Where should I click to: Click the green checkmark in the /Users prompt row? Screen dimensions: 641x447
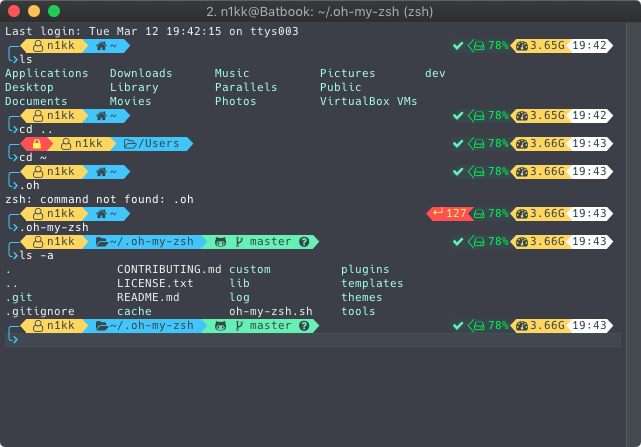(458, 144)
